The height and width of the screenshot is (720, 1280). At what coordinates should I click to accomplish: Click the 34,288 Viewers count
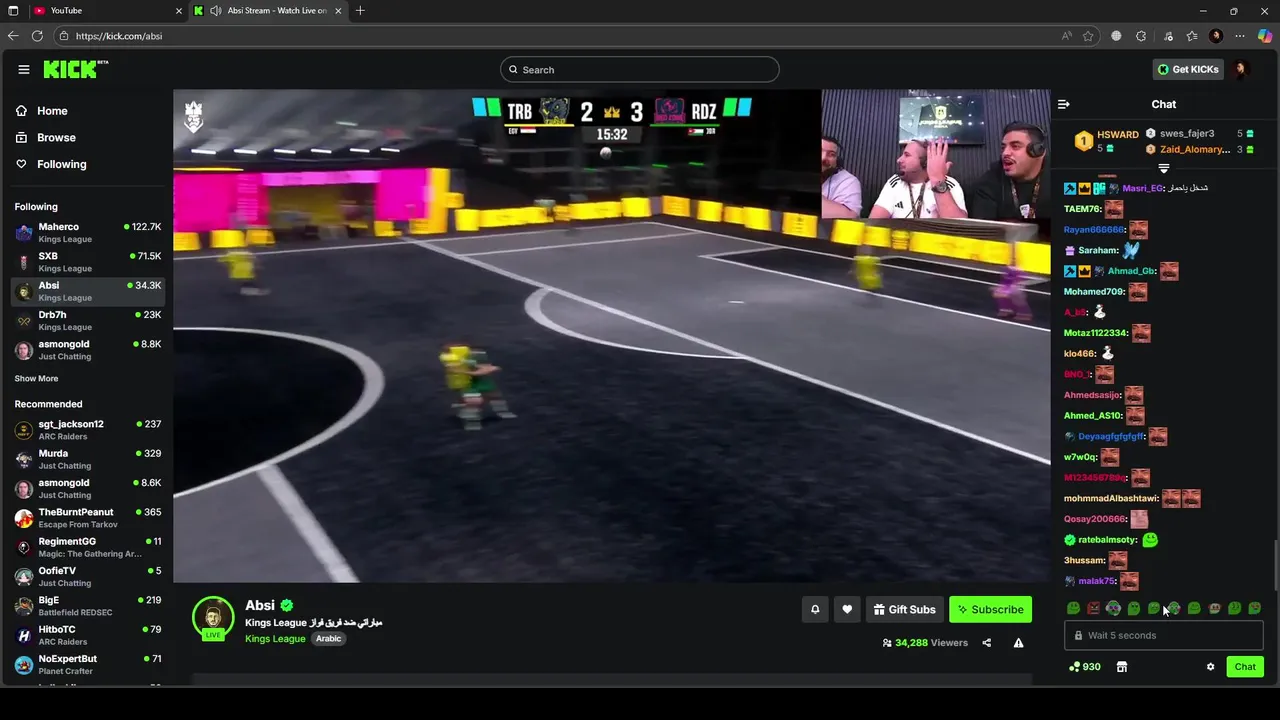pyautogui.click(x=925, y=643)
